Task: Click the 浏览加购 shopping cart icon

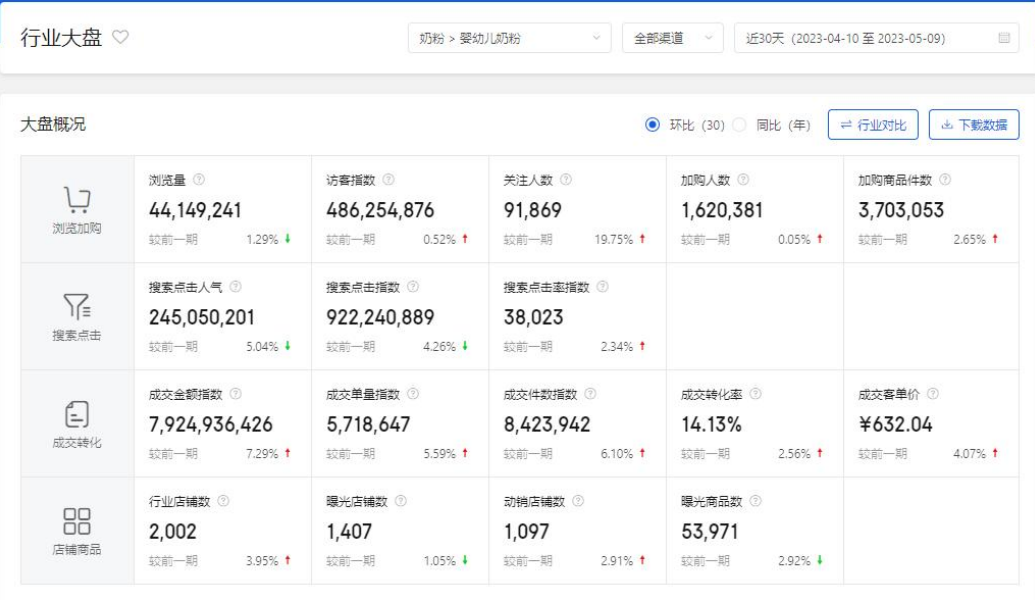Action: click(x=77, y=200)
